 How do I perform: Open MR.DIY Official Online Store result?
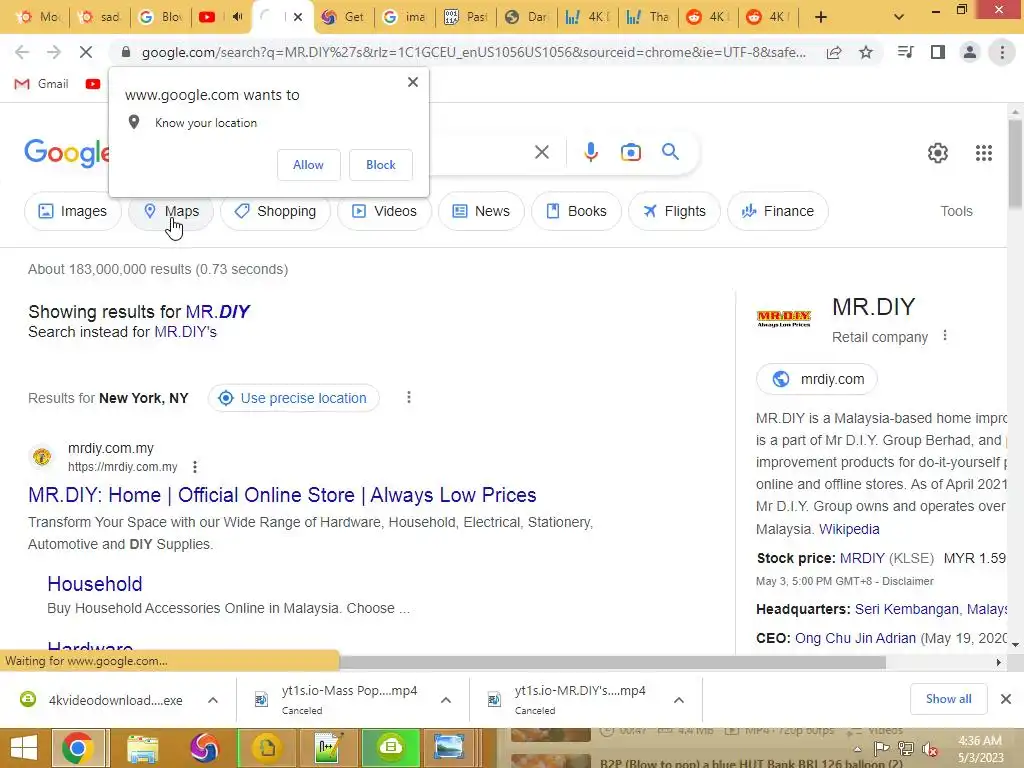coord(282,495)
